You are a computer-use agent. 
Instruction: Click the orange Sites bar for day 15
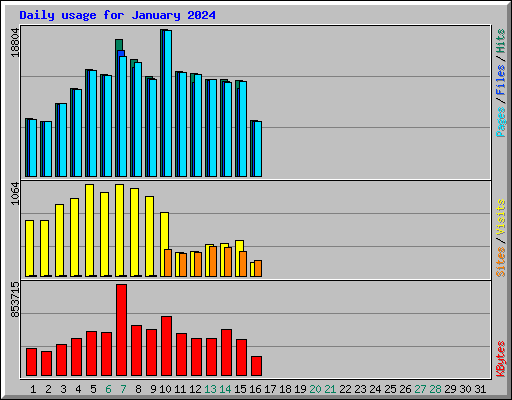[x=243, y=264]
